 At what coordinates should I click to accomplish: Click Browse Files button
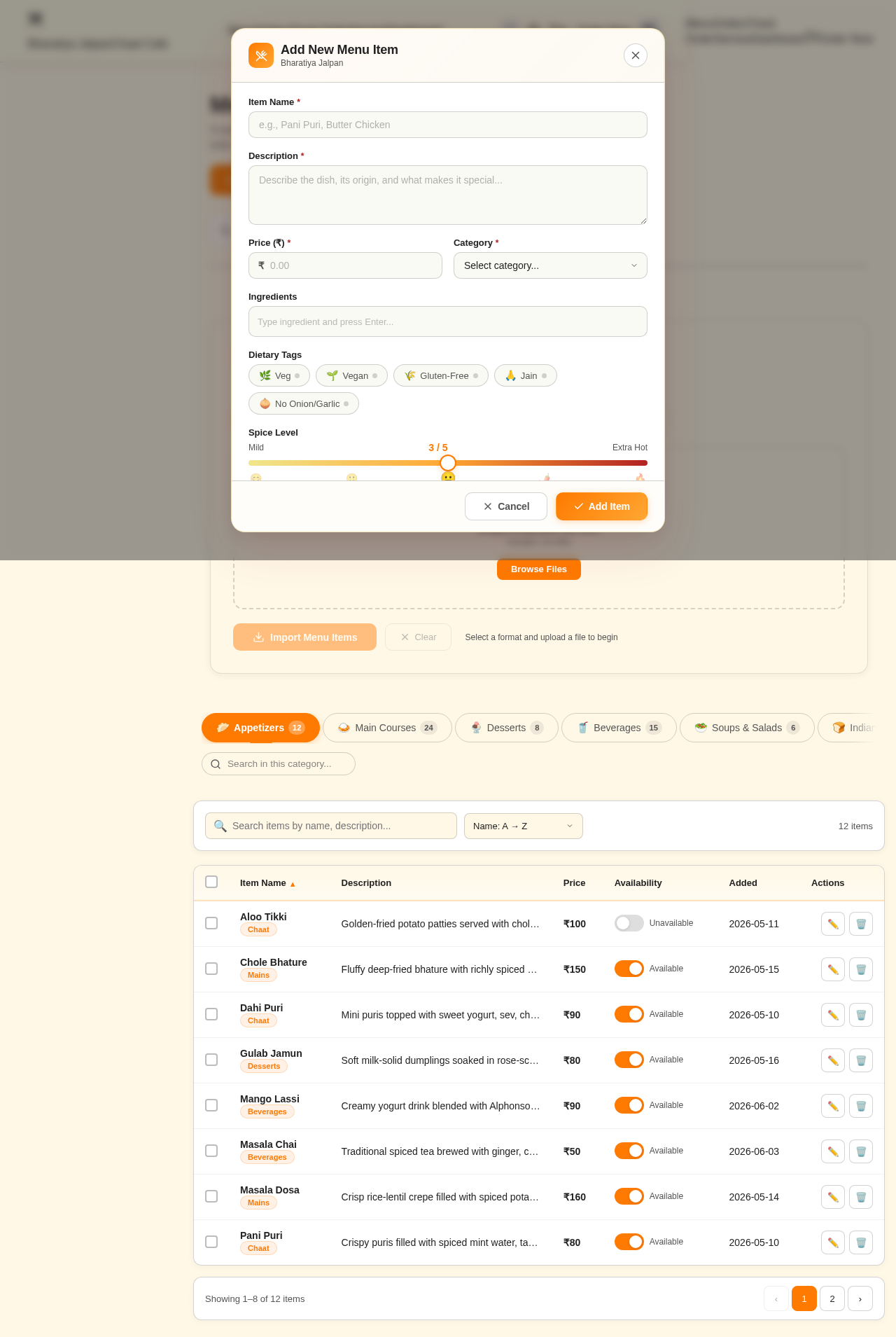click(x=539, y=569)
